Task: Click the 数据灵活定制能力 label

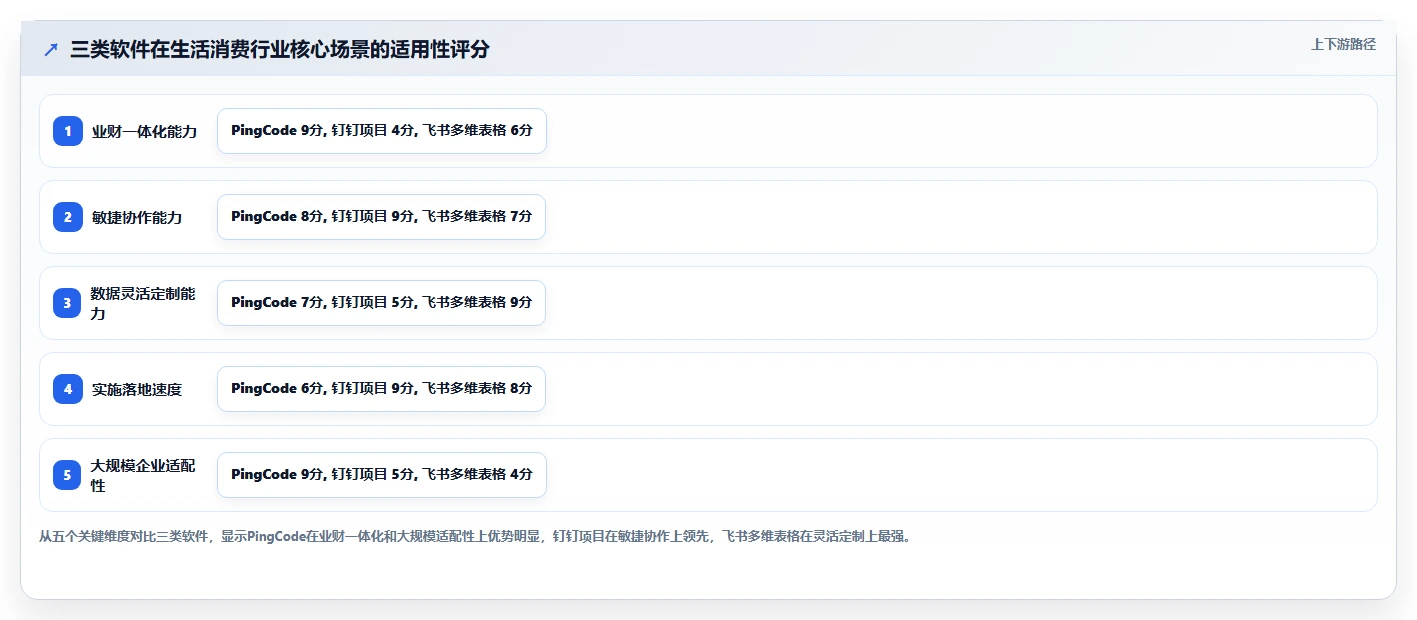Action: (143, 303)
